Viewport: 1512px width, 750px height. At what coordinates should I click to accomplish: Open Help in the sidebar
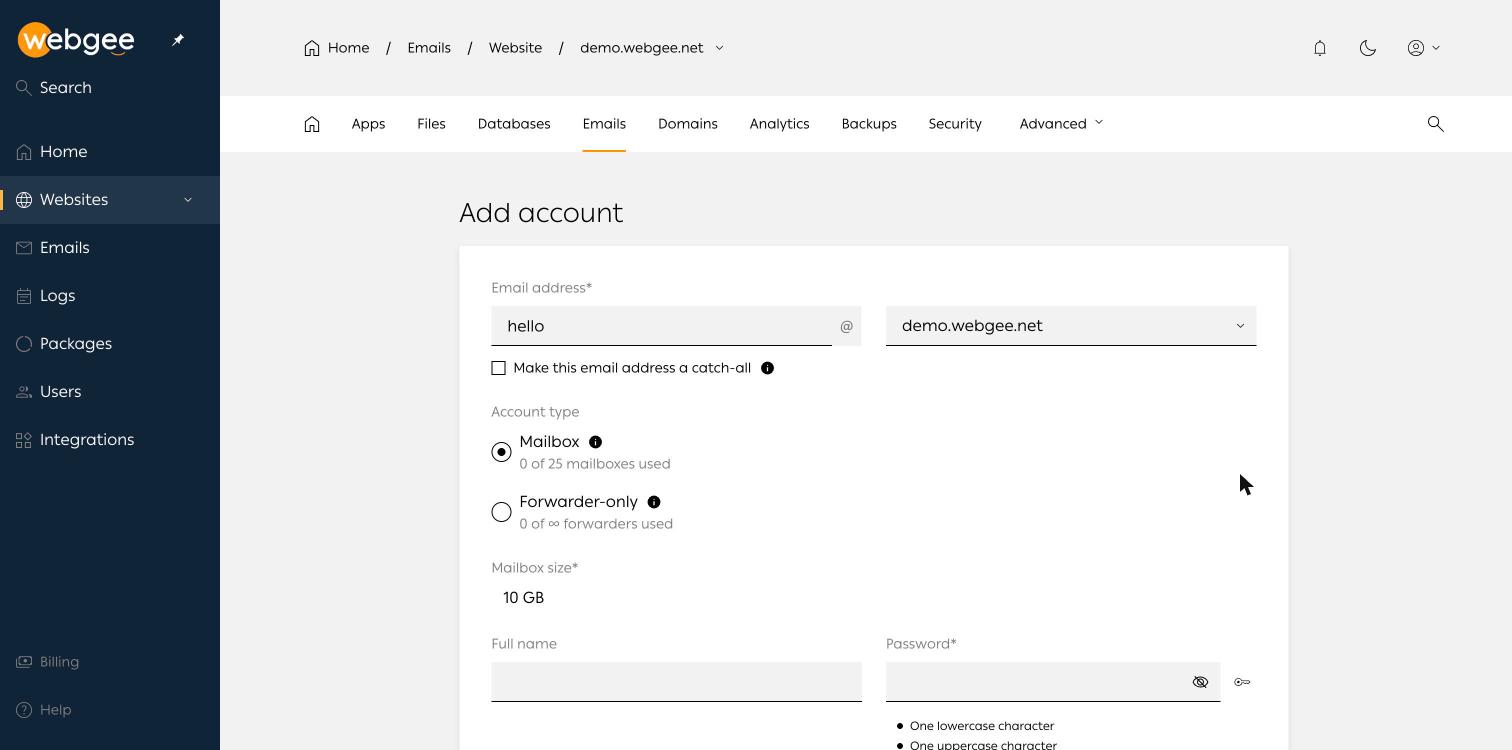click(x=110, y=710)
